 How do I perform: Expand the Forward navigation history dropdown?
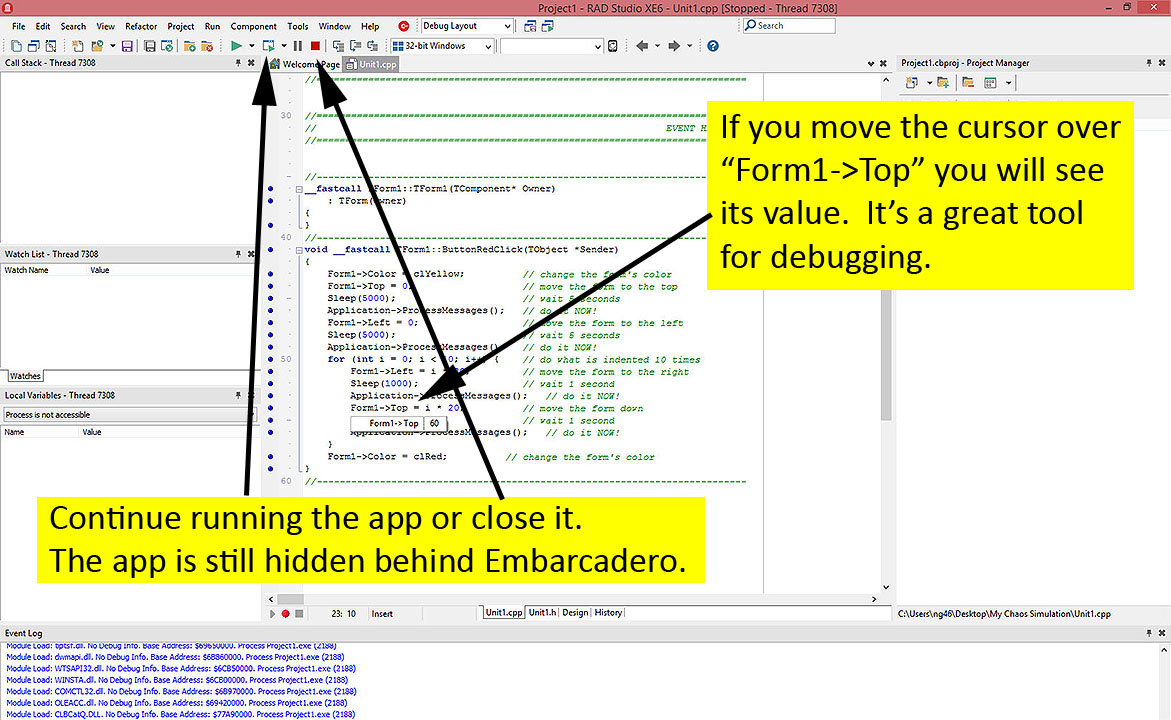(x=689, y=46)
